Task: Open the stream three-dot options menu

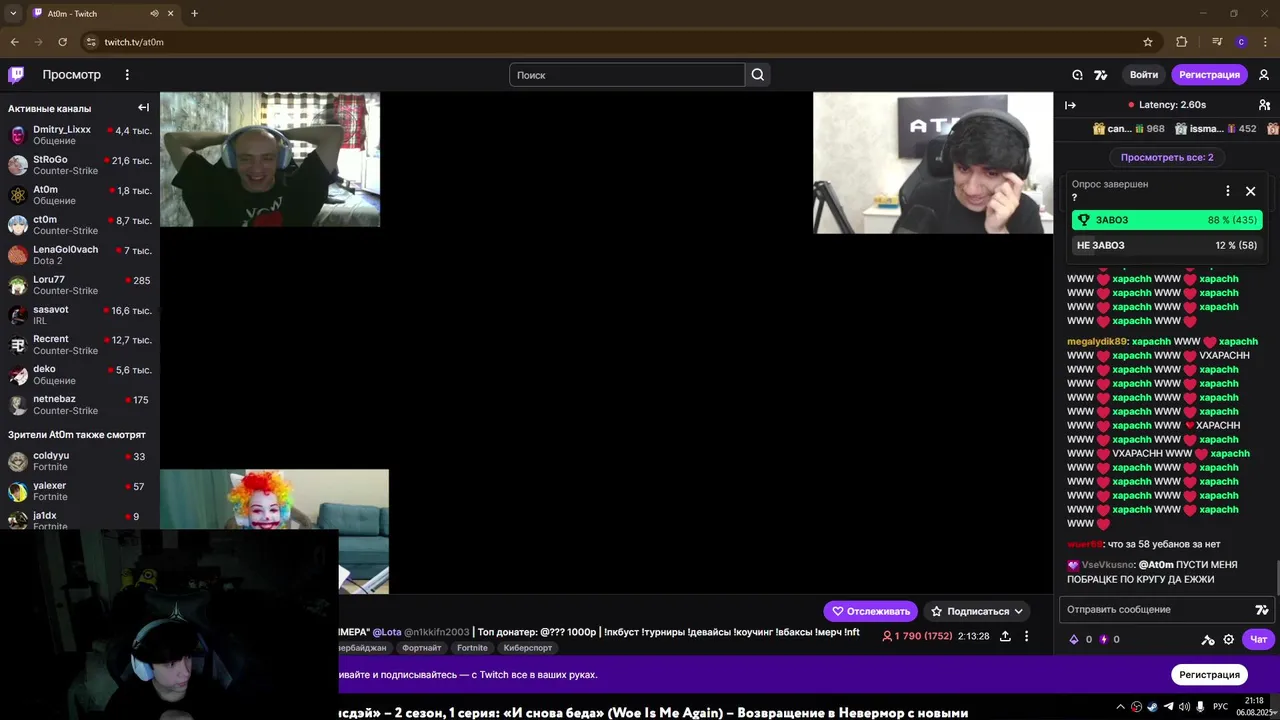Action: tap(1026, 636)
